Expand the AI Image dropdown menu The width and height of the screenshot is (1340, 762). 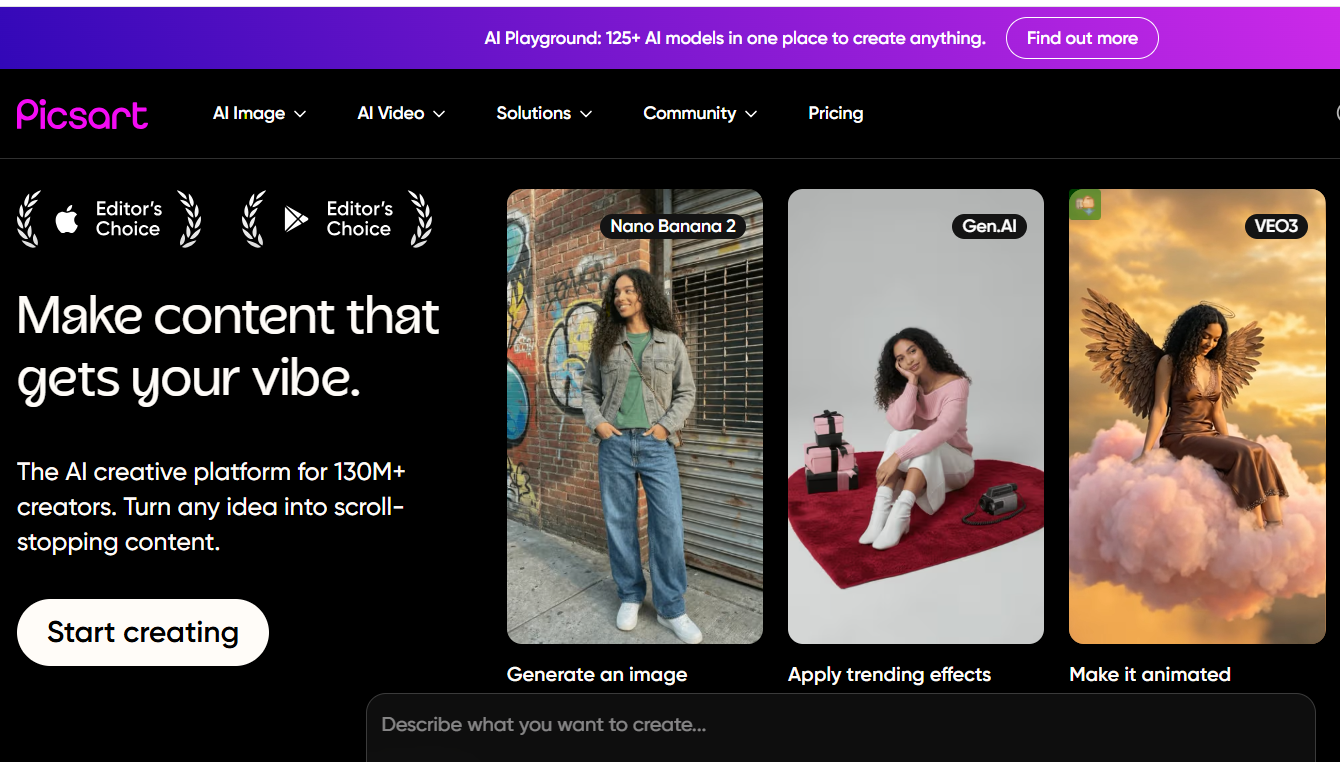coord(259,114)
